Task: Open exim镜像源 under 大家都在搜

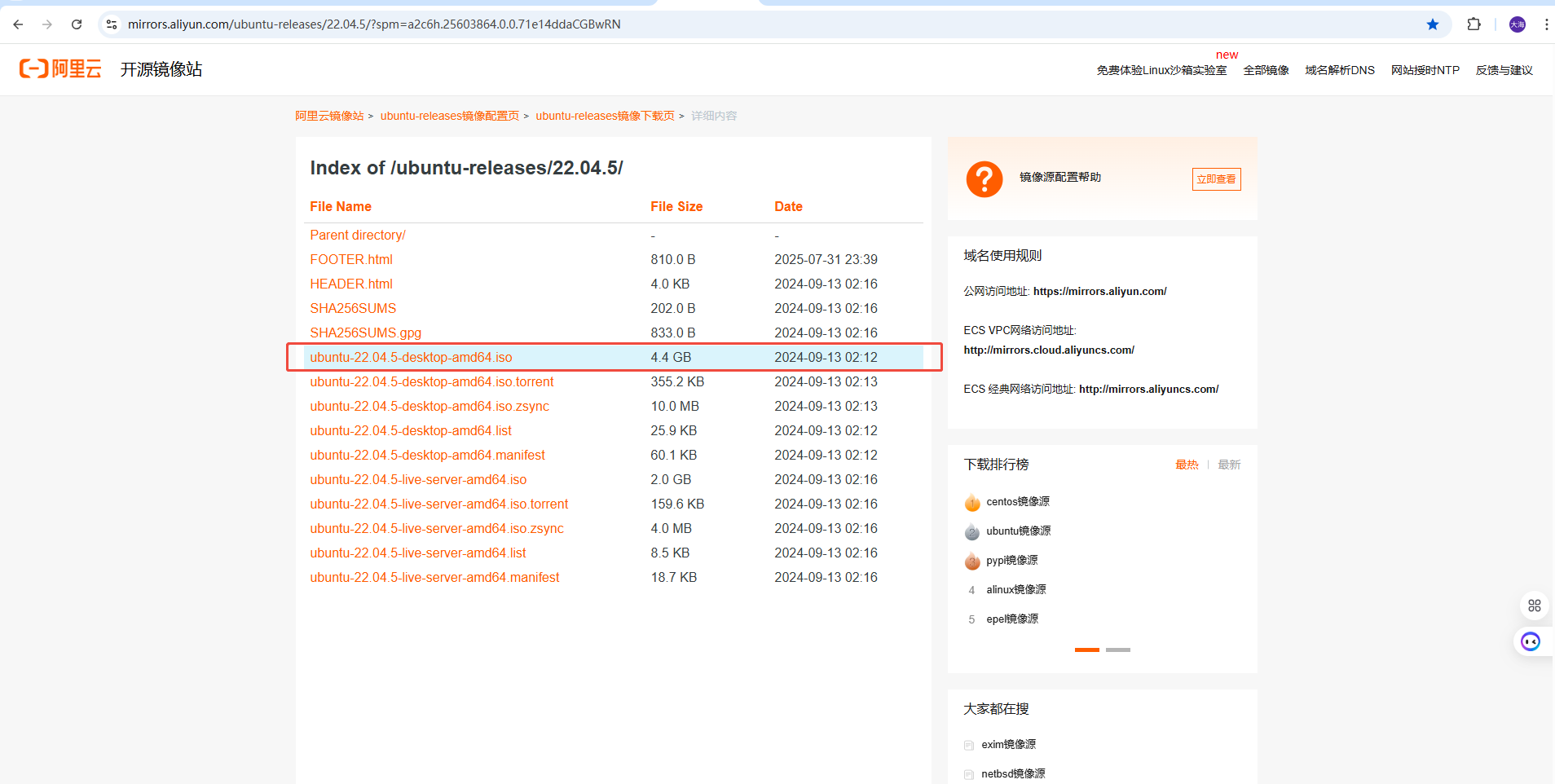Action: pyautogui.click(x=1008, y=745)
